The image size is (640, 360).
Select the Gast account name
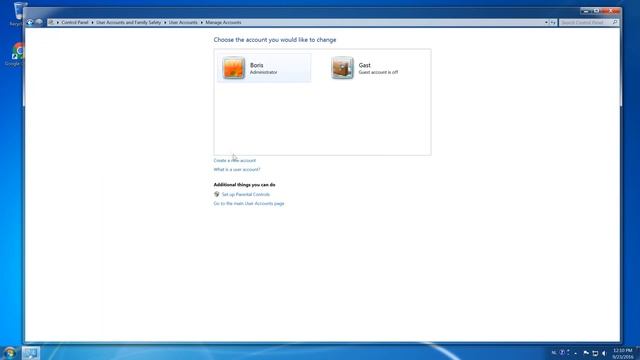point(364,65)
